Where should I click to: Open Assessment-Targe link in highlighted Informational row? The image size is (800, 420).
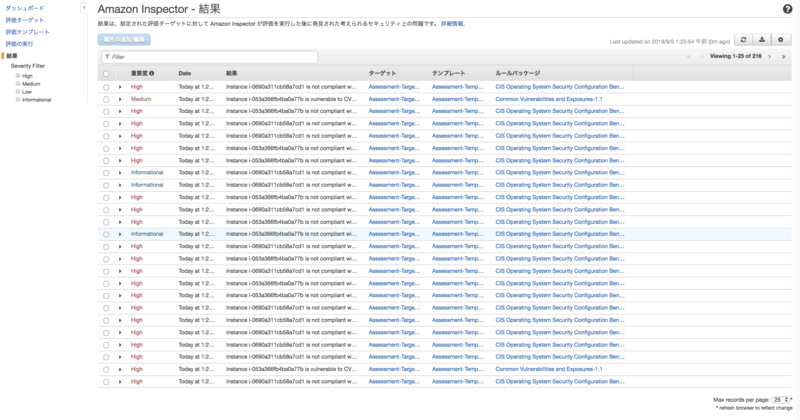click(394, 234)
